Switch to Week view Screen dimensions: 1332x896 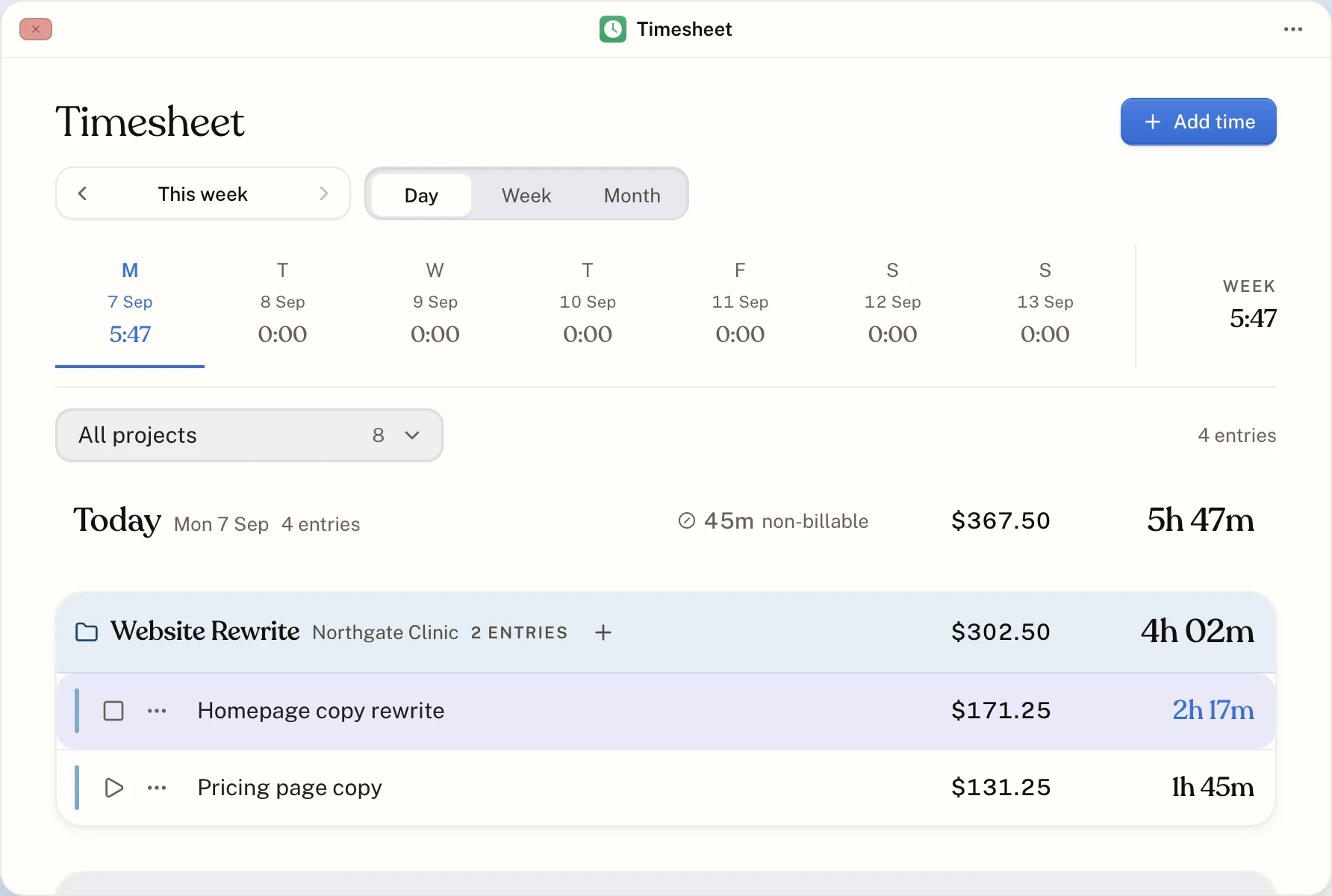pyautogui.click(x=526, y=195)
